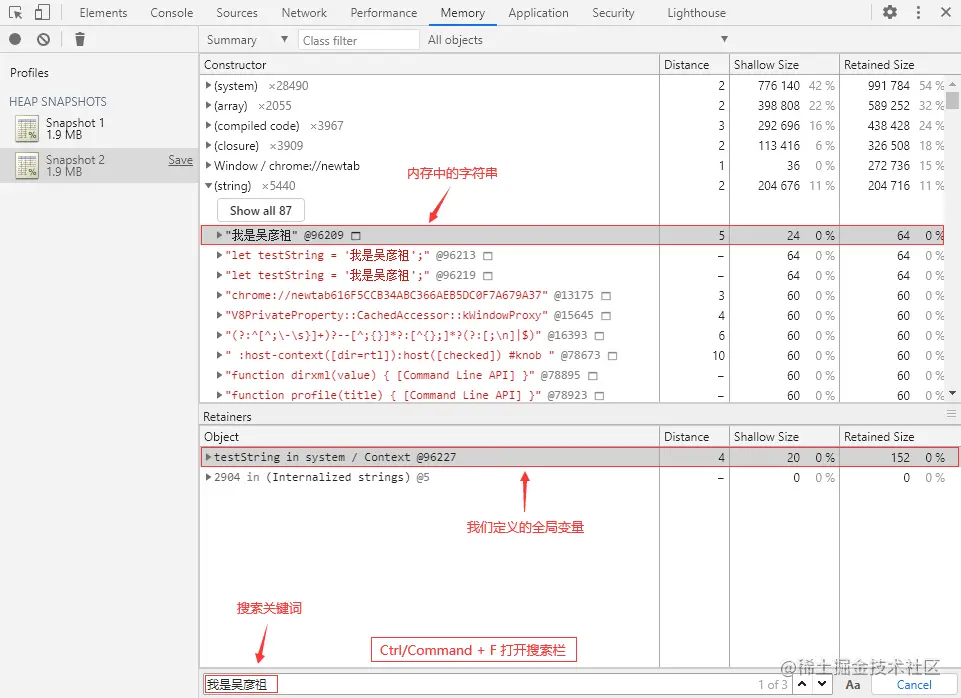Select the V8PrivateProperty::CachedAccessor string row
The height and width of the screenshot is (698, 961).
571,316
